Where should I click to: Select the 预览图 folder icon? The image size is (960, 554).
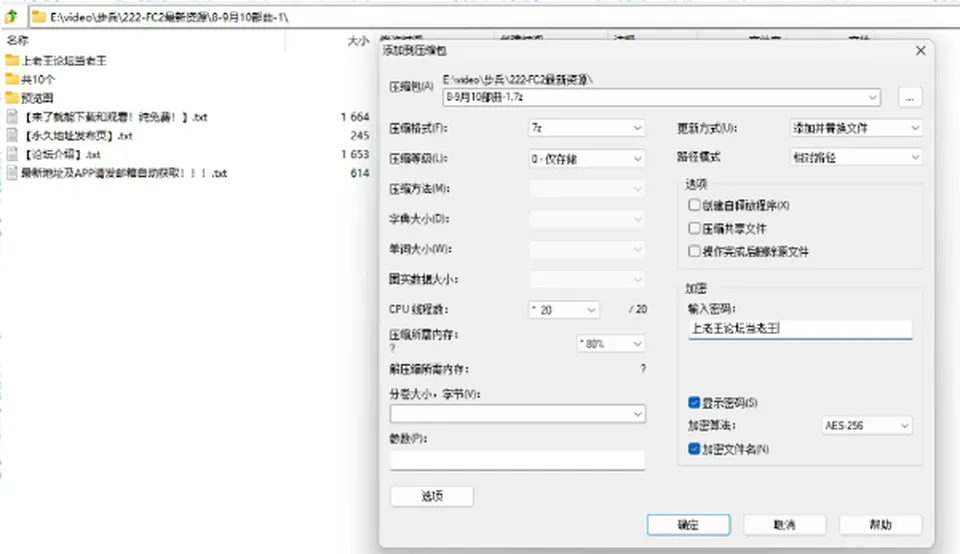click(12, 97)
